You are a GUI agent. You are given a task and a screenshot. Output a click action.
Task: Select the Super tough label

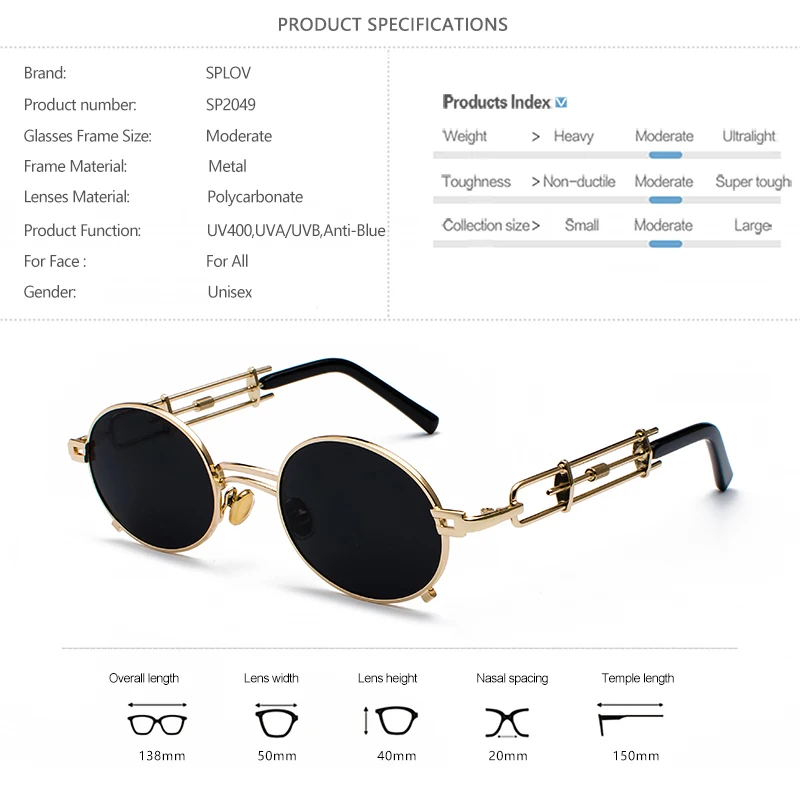click(753, 182)
